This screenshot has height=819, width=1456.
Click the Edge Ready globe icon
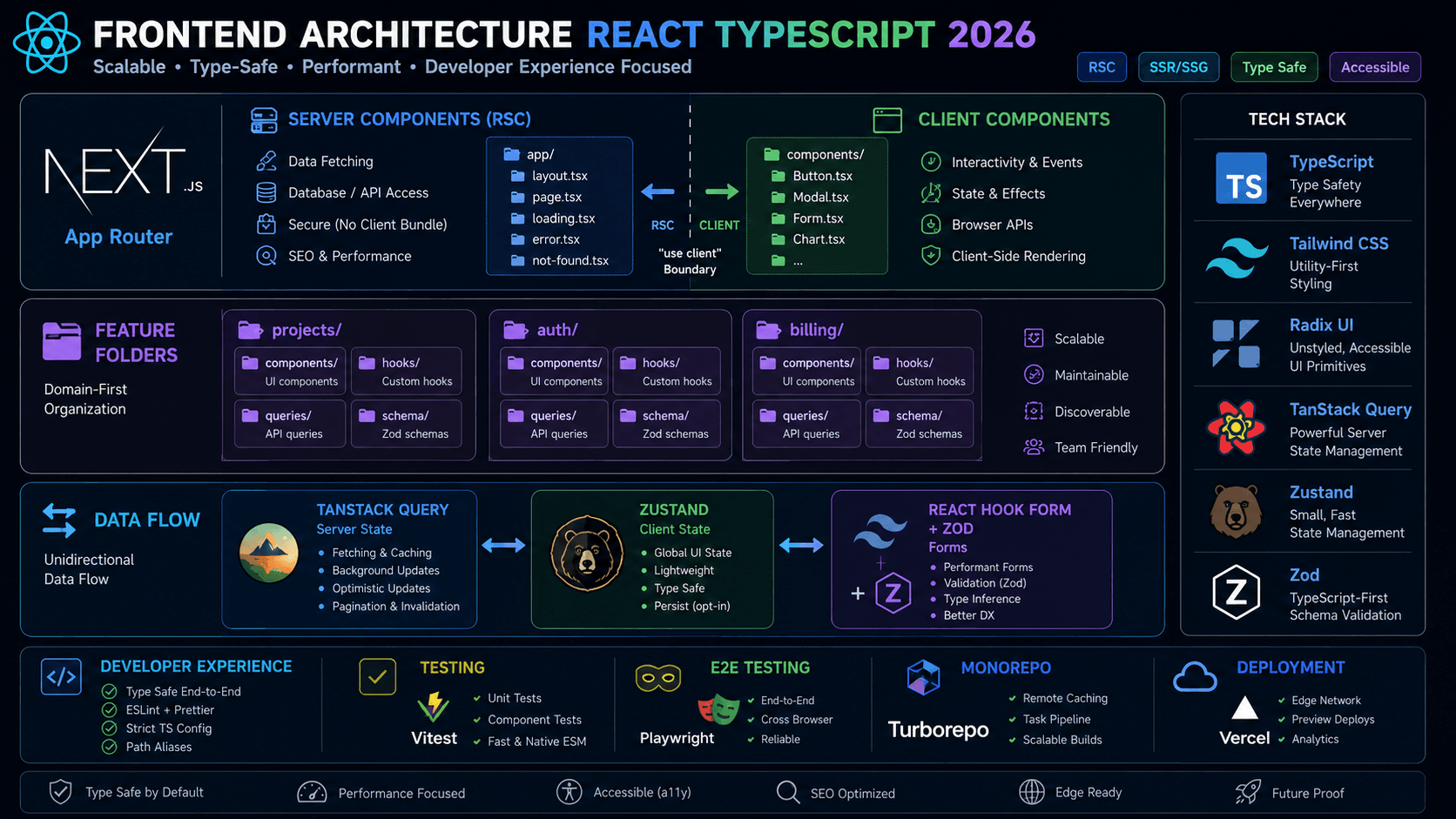click(x=1032, y=792)
